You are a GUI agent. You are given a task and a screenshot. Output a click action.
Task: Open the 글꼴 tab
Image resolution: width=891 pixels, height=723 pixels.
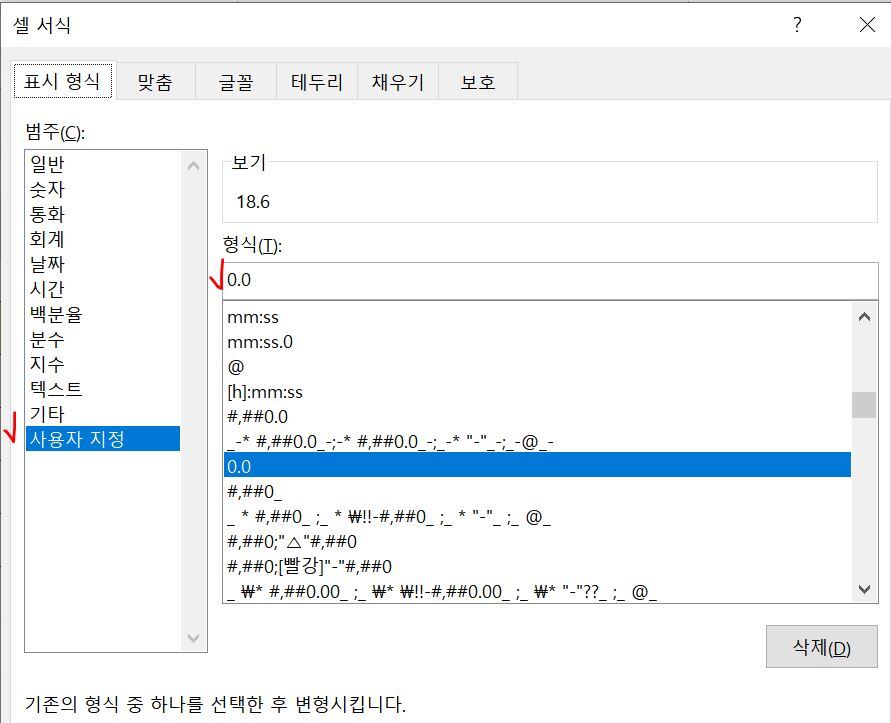[236, 82]
